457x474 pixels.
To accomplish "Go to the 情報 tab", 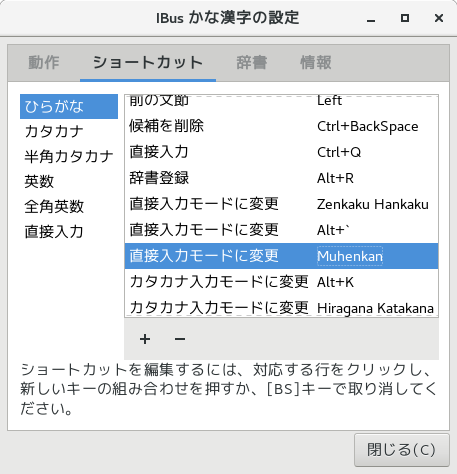I will pos(316,63).
